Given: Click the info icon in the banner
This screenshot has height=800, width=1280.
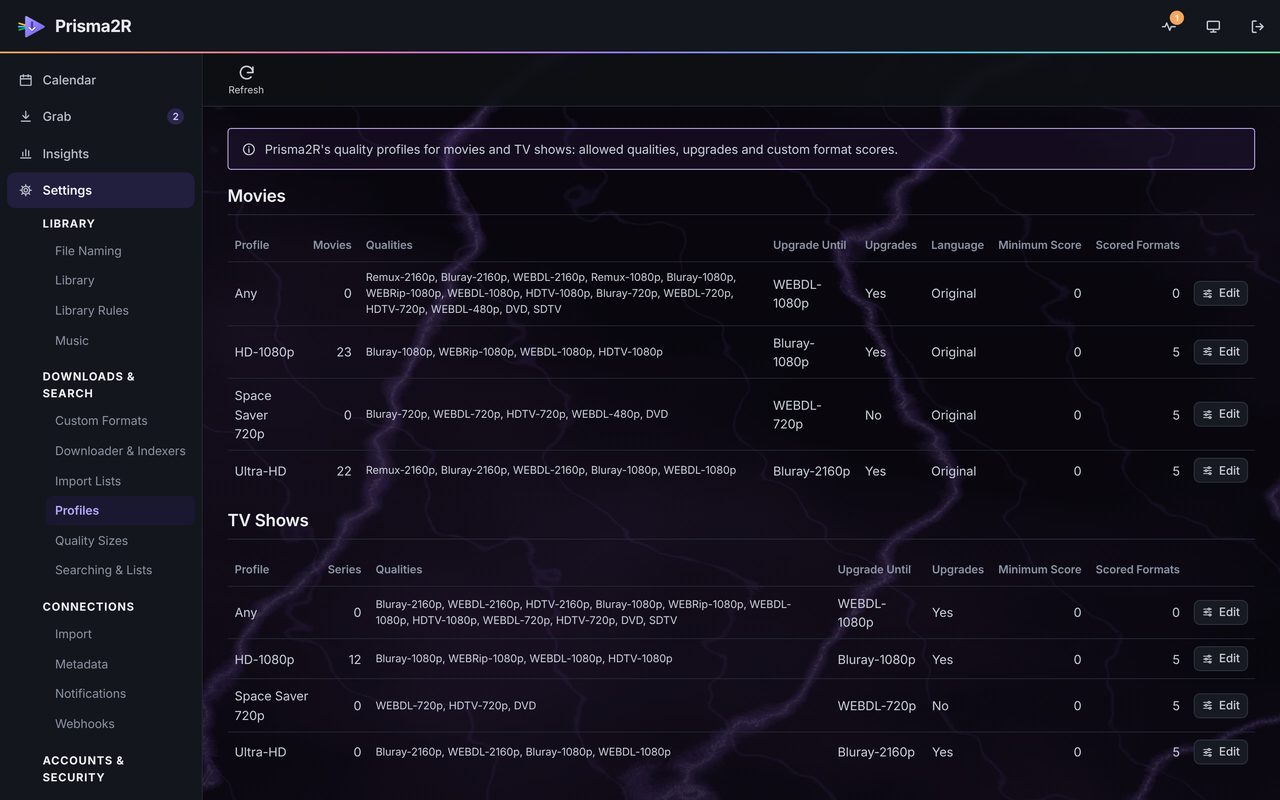Looking at the screenshot, I should (x=249, y=149).
